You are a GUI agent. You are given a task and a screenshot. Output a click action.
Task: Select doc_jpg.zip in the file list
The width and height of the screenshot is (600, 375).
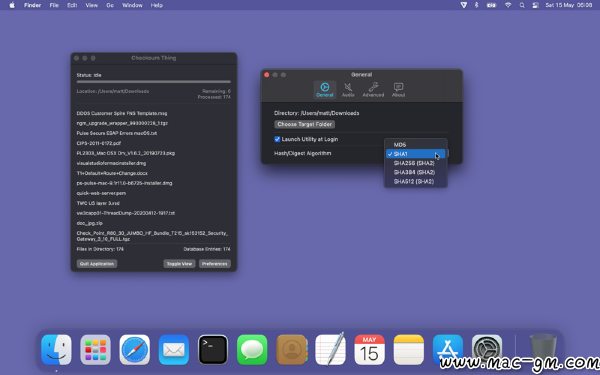tap(90, 223)
